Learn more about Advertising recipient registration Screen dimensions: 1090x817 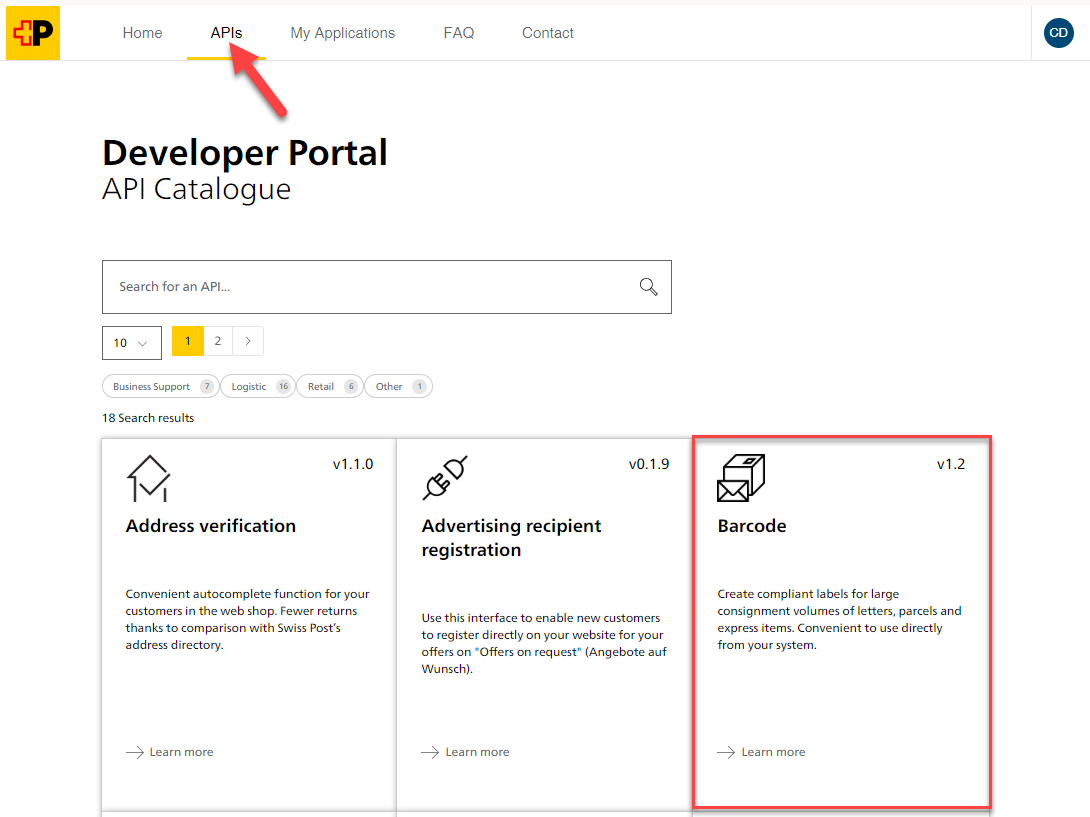(x=466, y=752)
